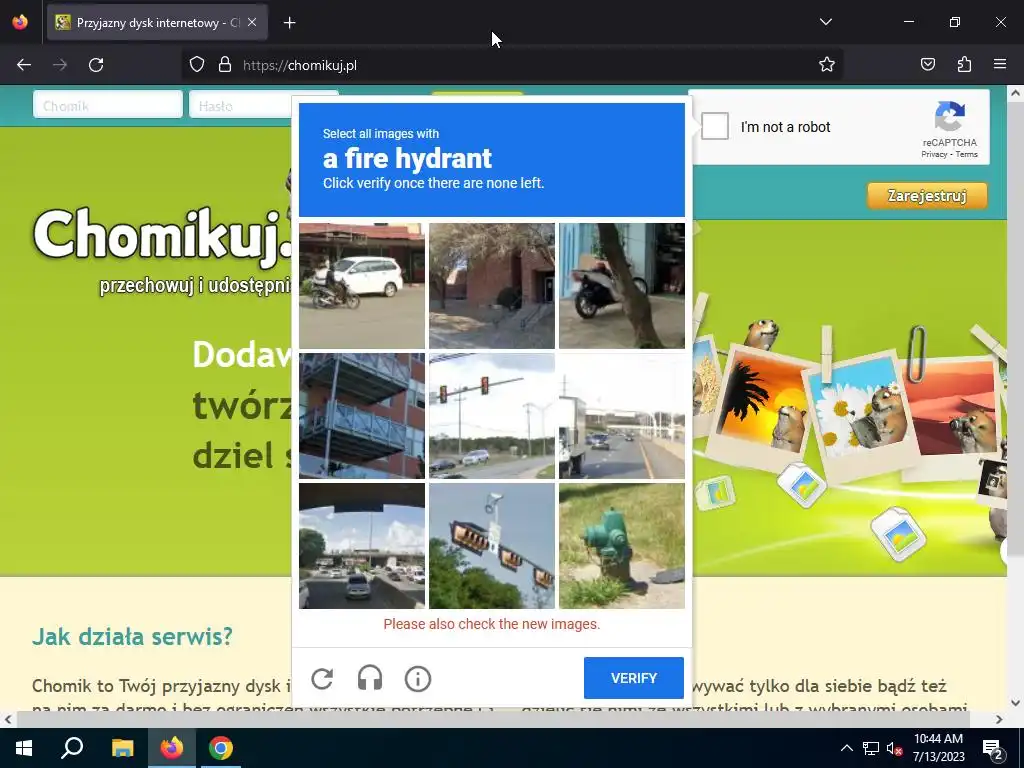1024x768 pixels.
Task: Open Windows search magnifier
Action: [x=72, y=748]
